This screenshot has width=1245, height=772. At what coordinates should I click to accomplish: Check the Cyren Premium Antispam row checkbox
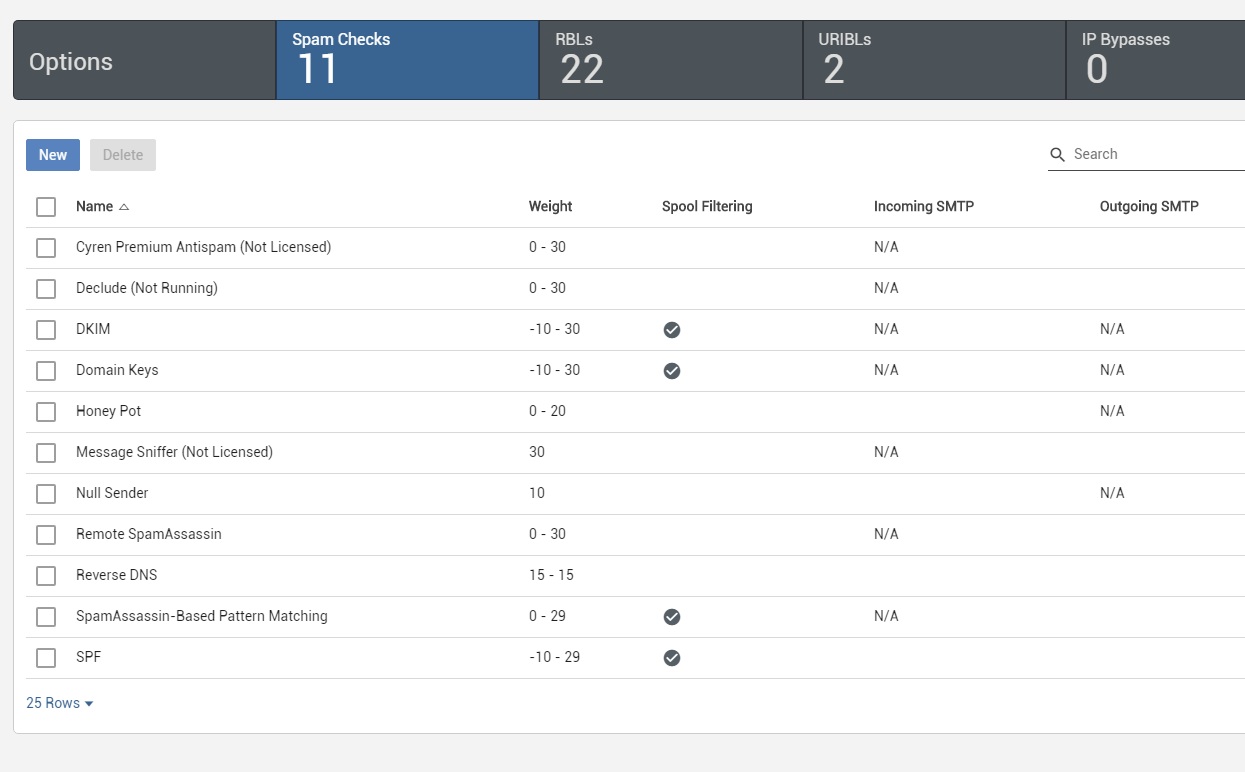click(x=46, y=248)
